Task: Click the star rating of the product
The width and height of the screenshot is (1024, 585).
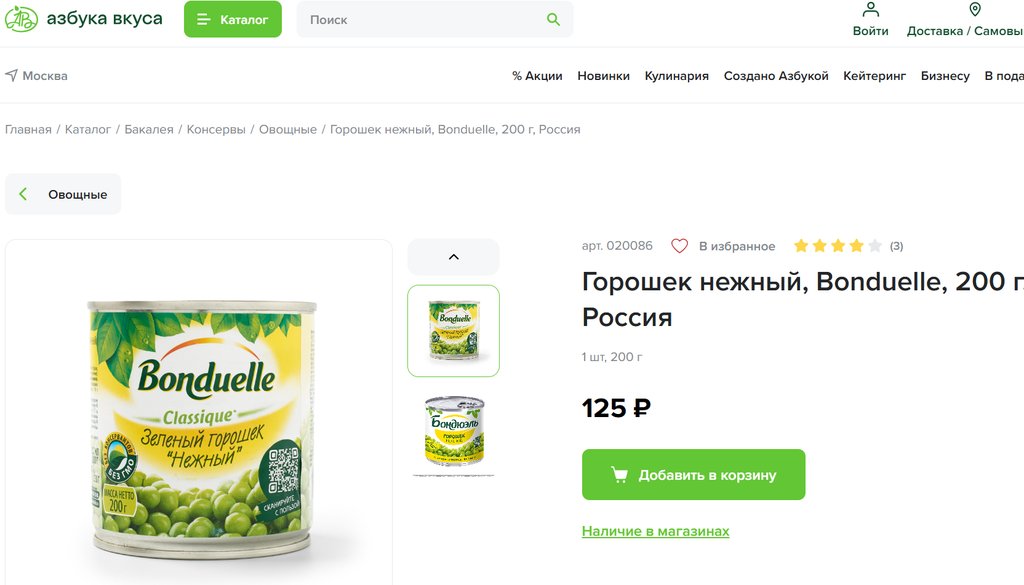Action: [838, 246]
